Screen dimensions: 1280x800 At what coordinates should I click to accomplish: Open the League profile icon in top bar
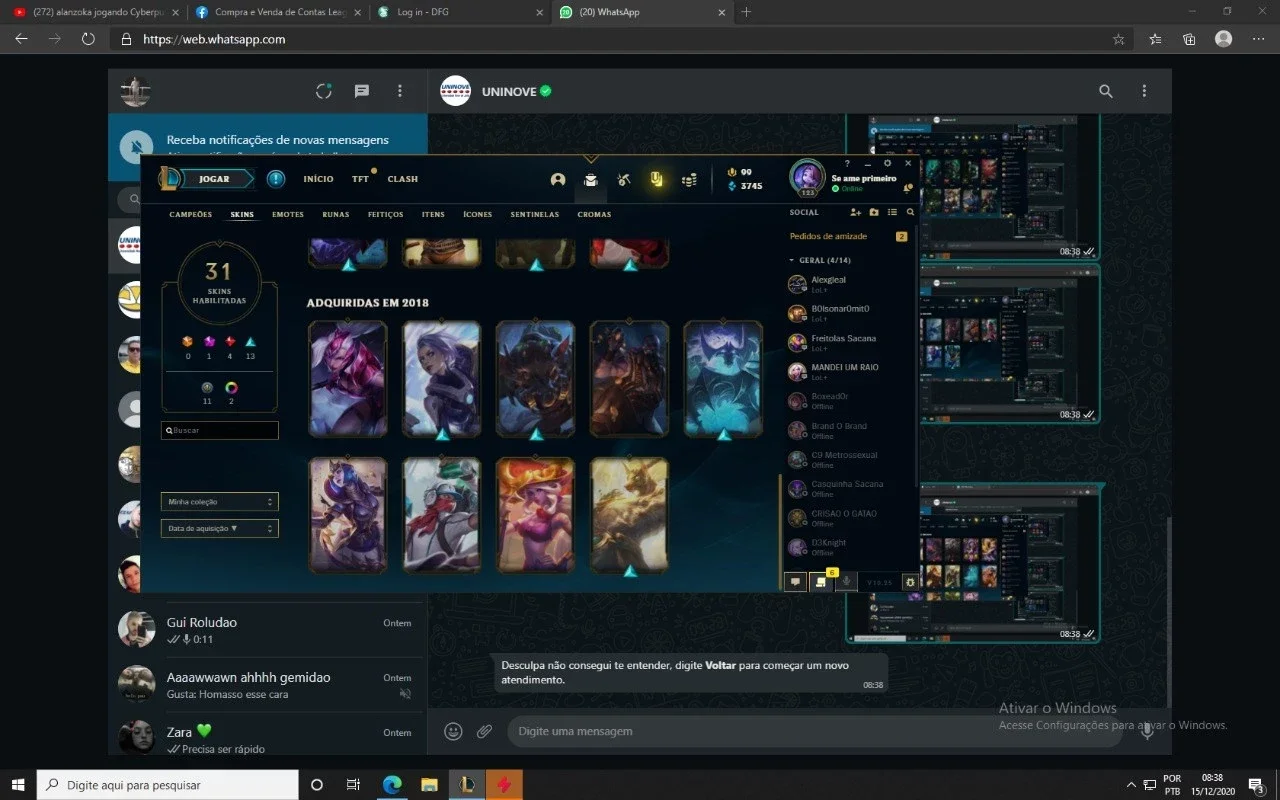click(x=558, y=180)
